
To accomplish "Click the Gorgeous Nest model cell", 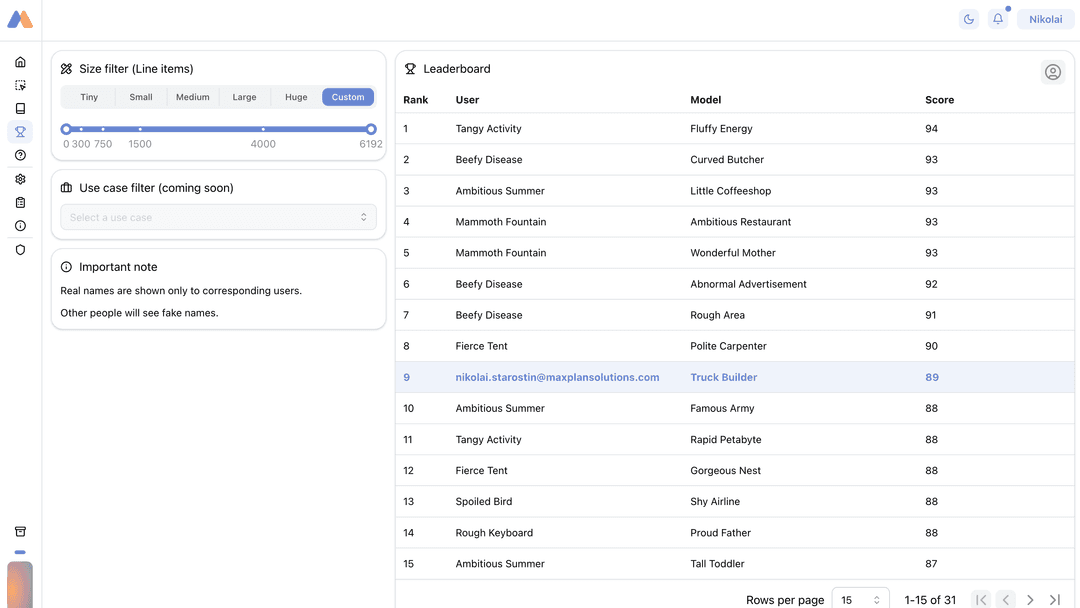I will click(x=725, y=470).
